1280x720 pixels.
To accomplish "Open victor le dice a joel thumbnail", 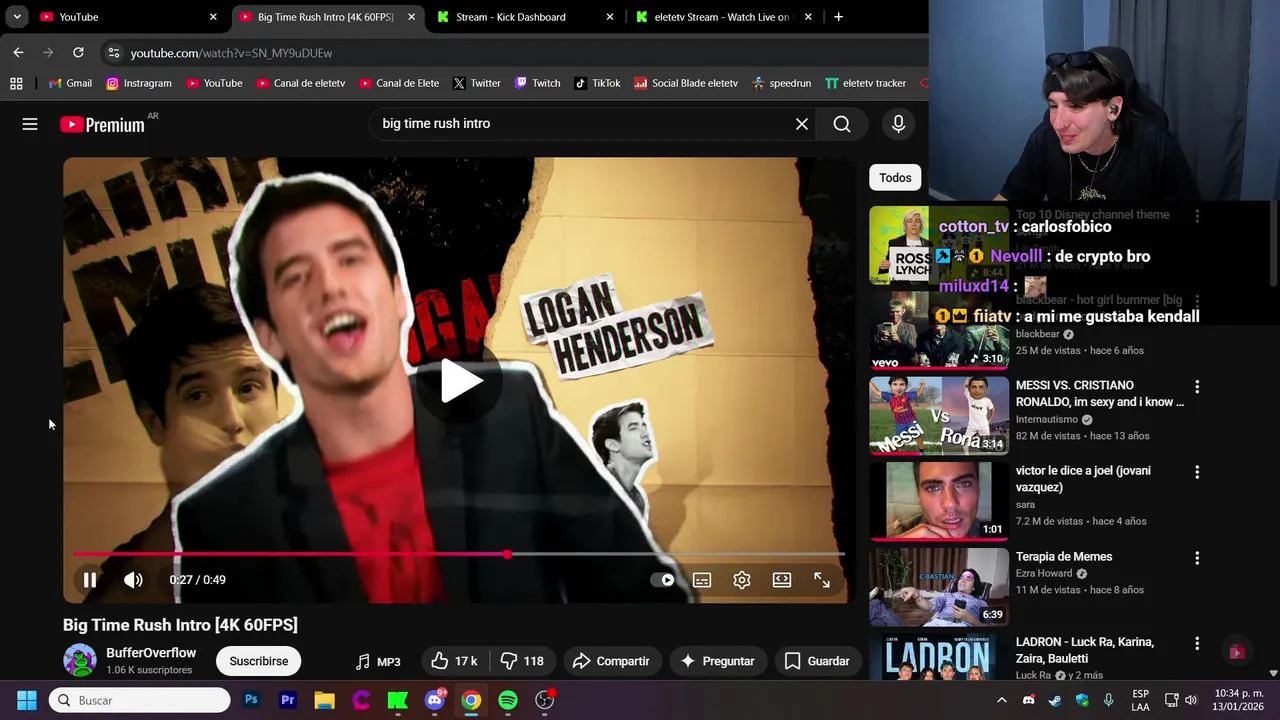I will tap(939, 500).
